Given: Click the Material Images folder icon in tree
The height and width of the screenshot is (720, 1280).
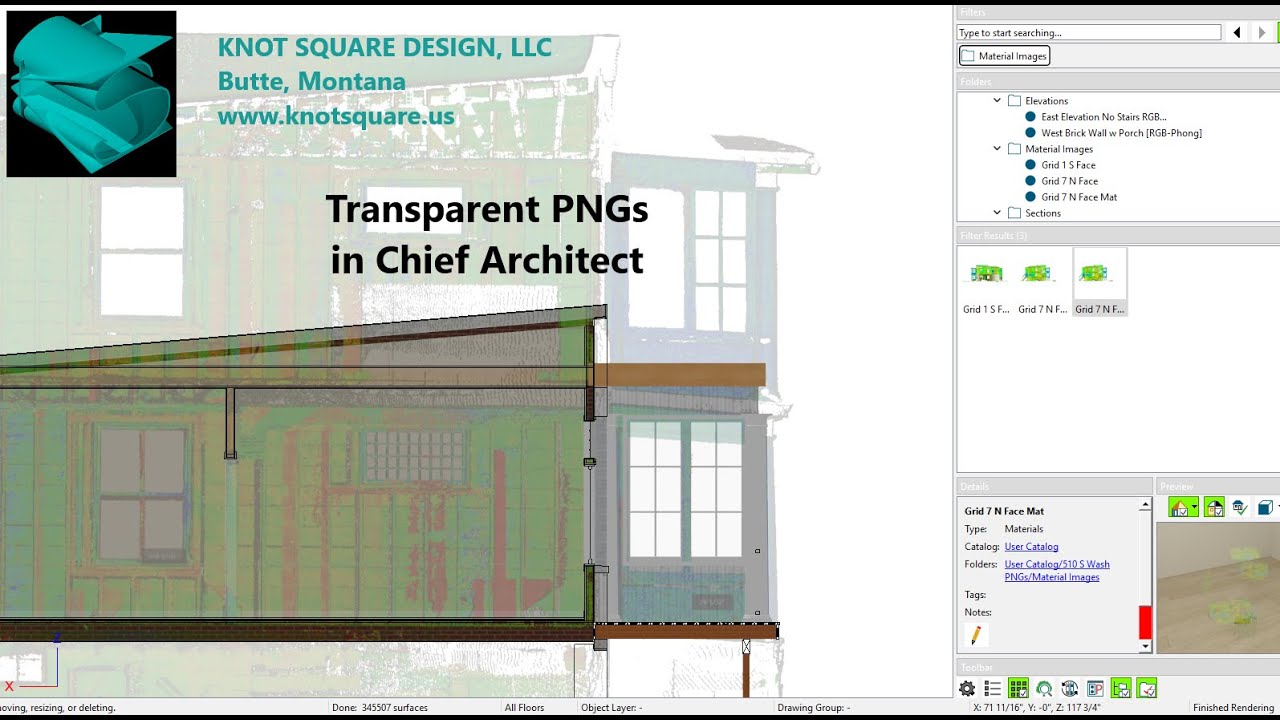Looking at the screenshot, I should pyautogui.click(x=1014, y=149).
